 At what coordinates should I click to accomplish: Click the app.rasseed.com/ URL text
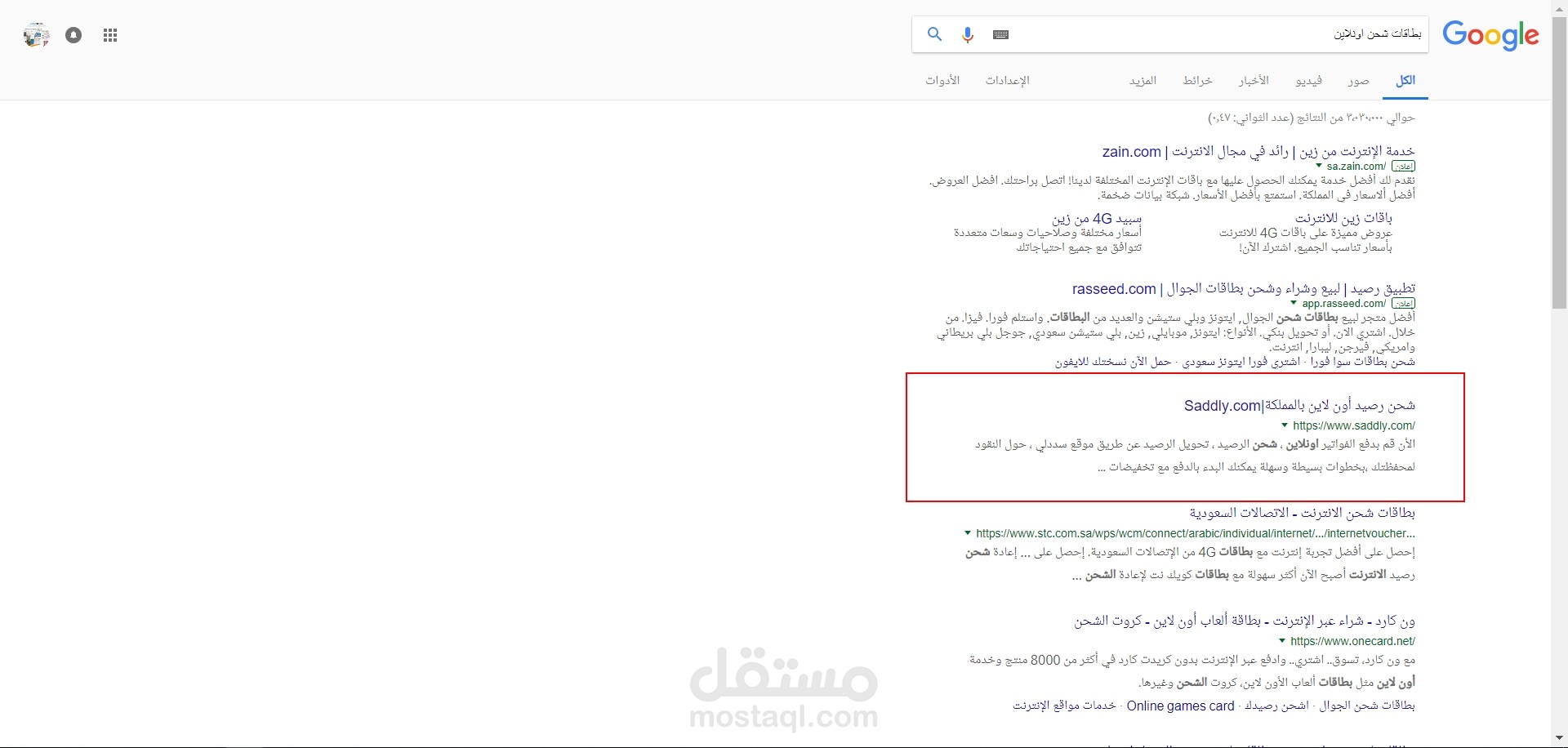[x=1344, y=303]
